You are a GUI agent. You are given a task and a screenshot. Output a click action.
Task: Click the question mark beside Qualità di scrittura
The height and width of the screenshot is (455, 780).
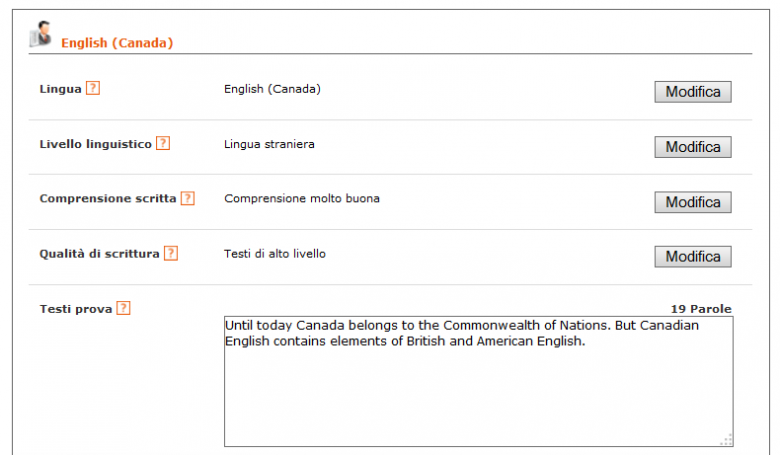[171, 253]
